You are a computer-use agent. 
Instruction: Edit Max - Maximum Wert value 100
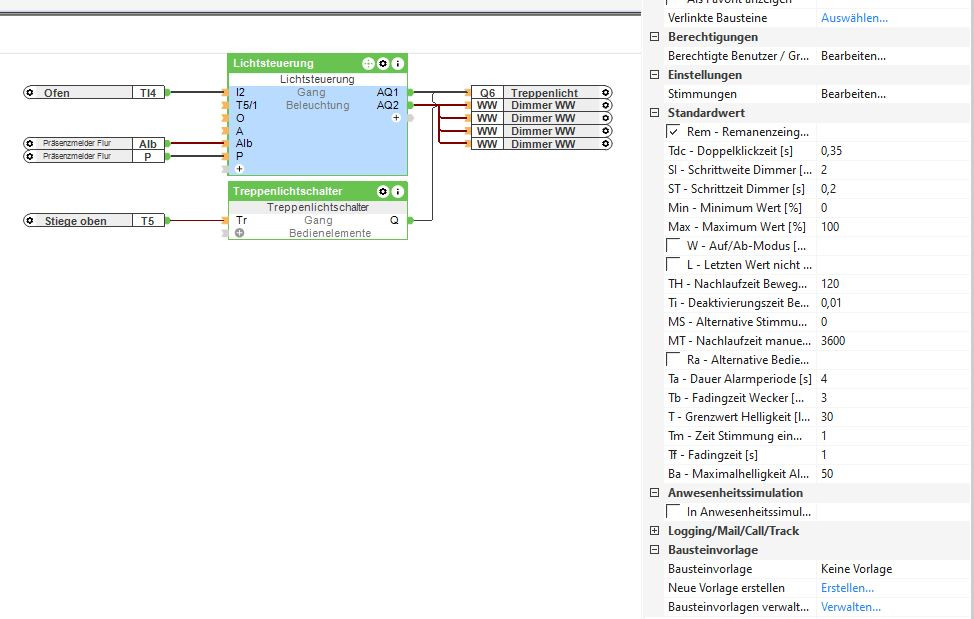point(892,227)
